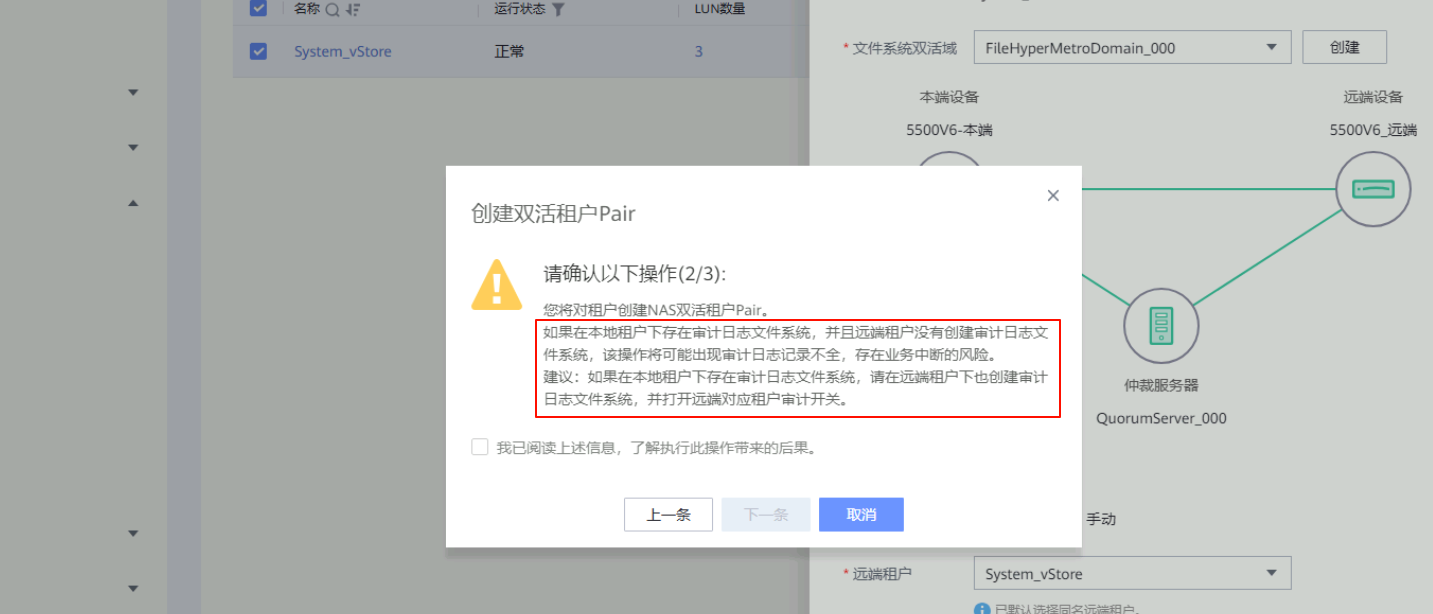Click the 创建 button beside domain dropdown
This screenshot has width=1433, height=614.
coord(1344,47)
